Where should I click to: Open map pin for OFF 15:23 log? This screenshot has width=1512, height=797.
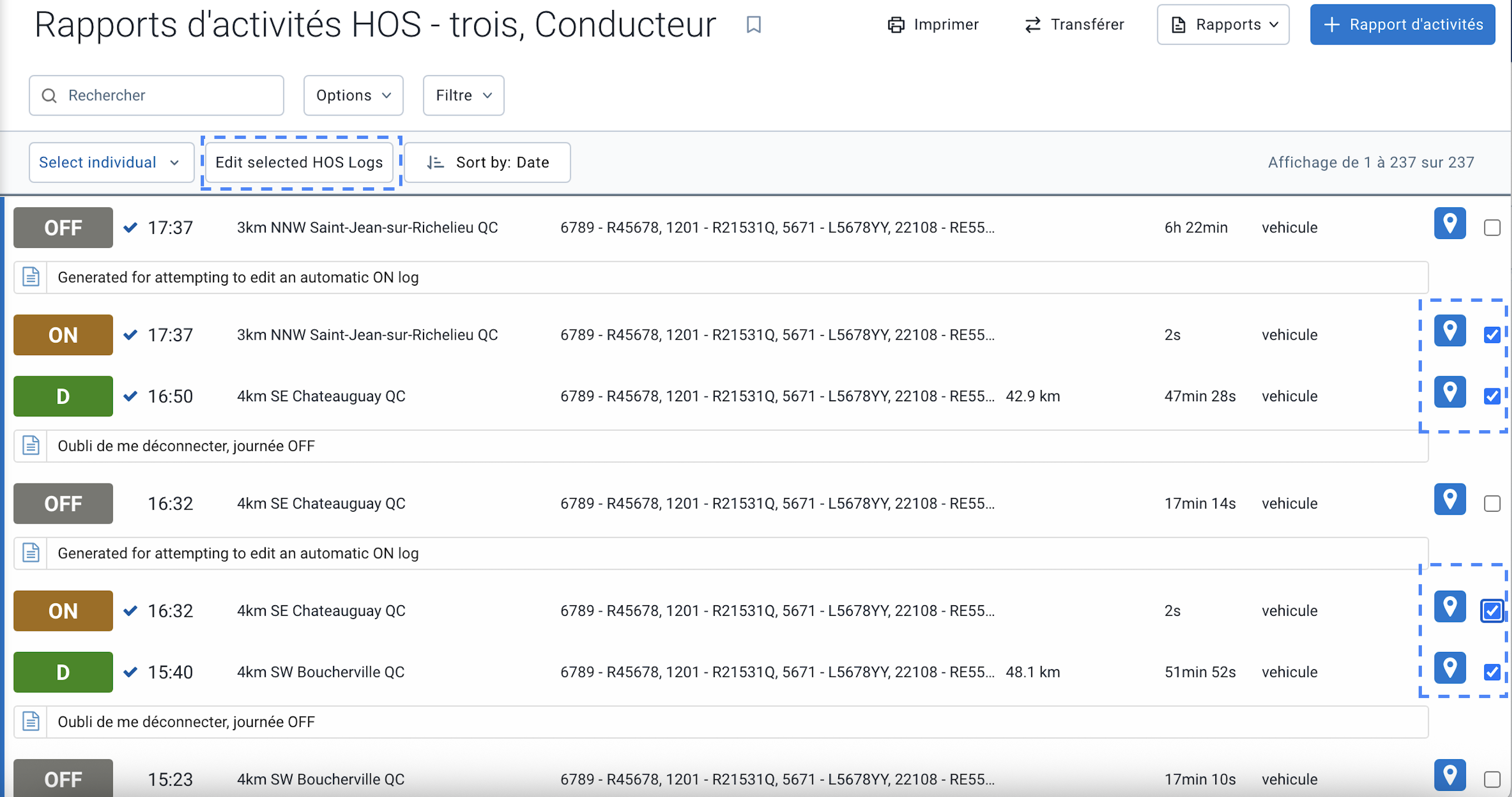(1450, 775)
